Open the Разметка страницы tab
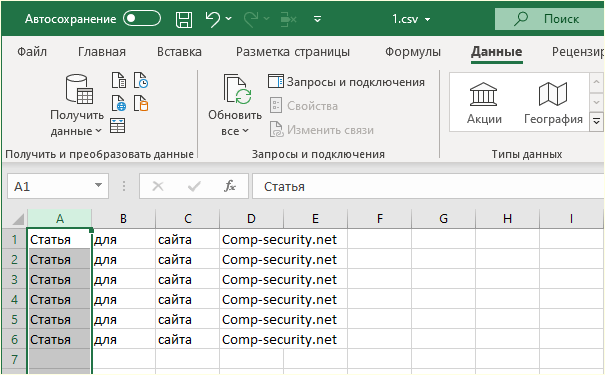 coord(293,52)
